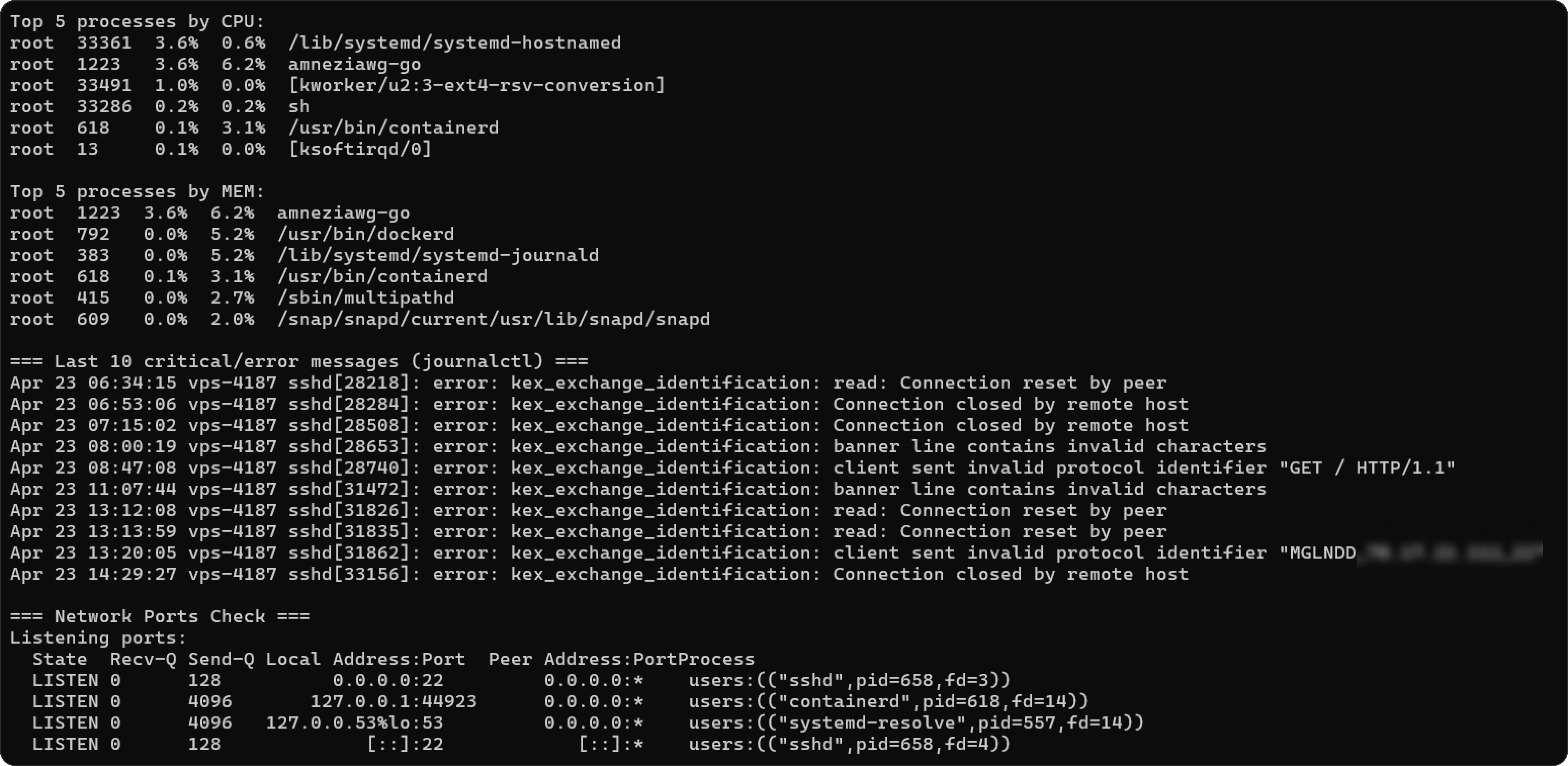
Task: Click the journalctl critical/error messages header
Action: pos(299,362)
